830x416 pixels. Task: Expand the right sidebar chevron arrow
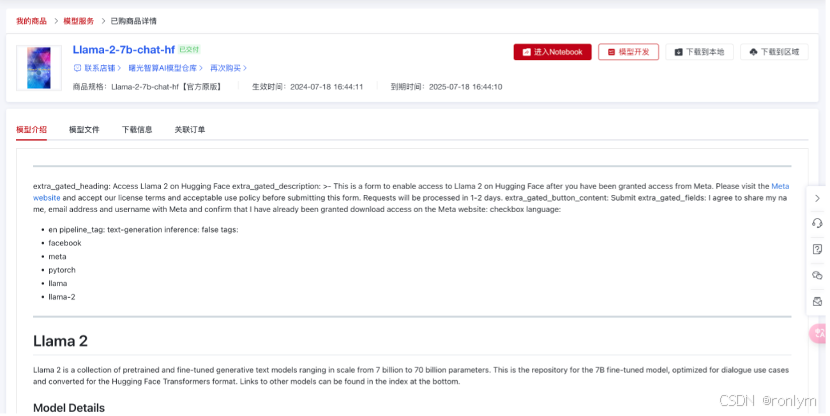point(817,198)
